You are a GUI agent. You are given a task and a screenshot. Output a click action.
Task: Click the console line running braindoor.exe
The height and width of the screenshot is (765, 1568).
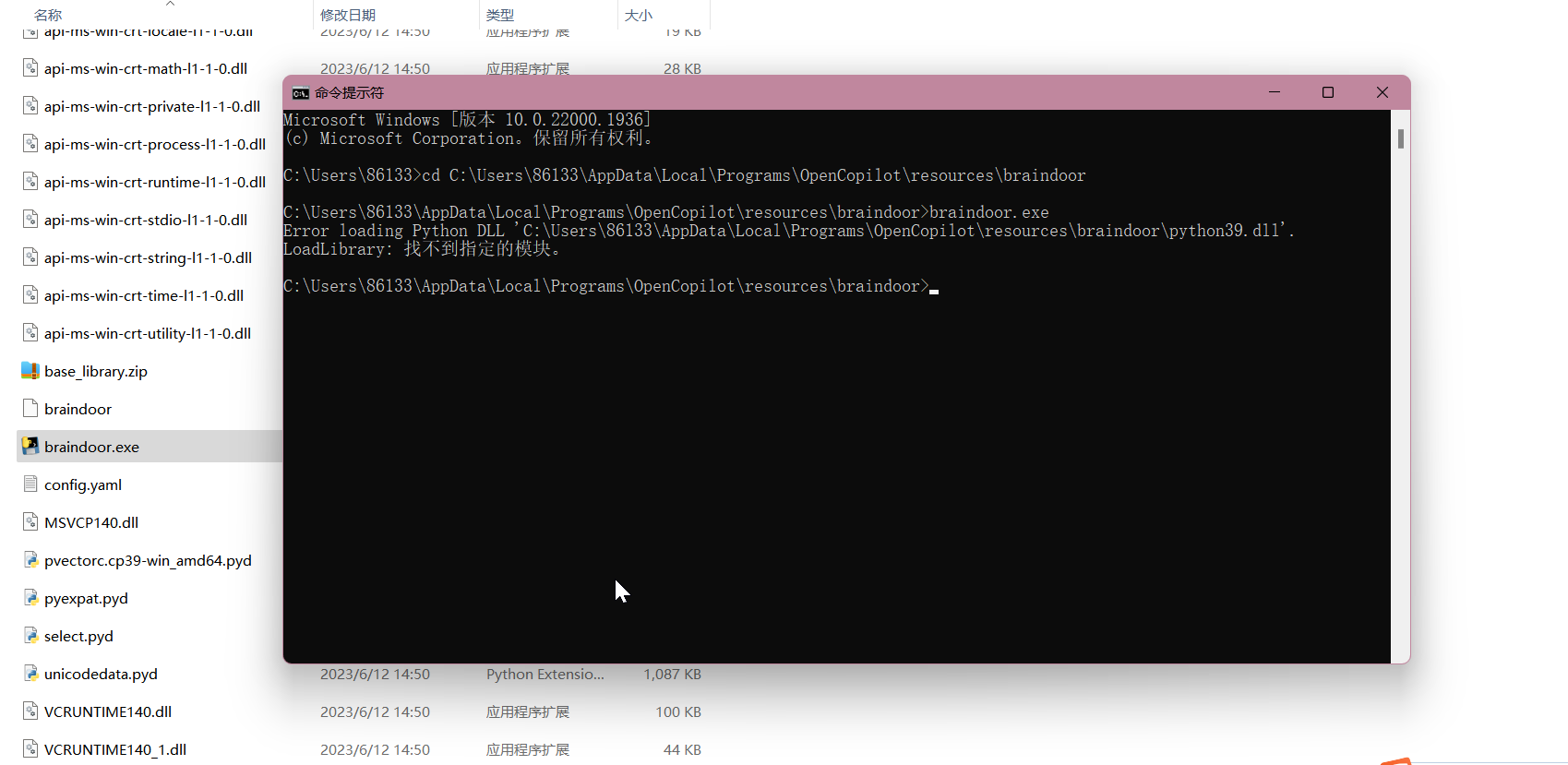(x=666, y=212)
